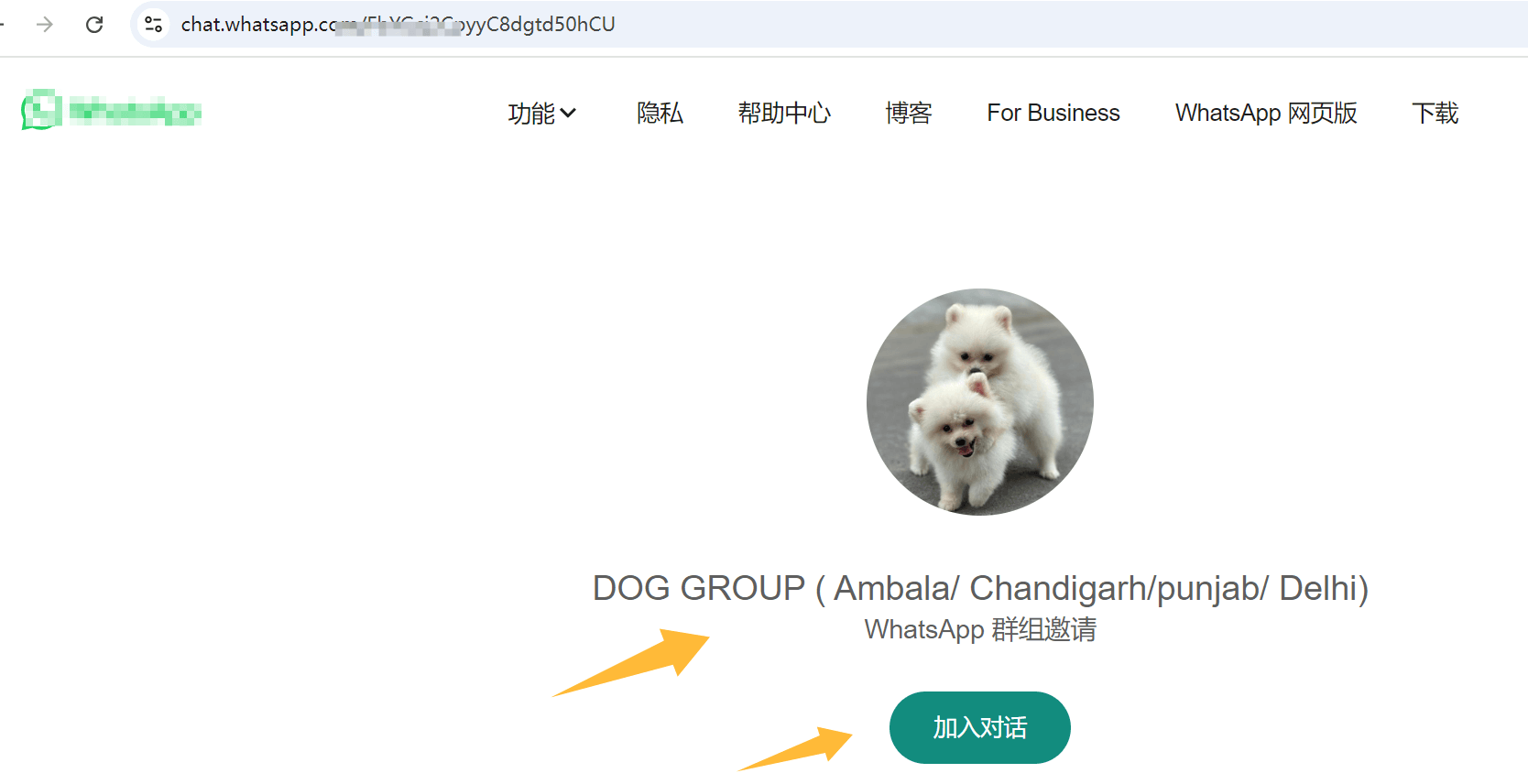
Task: Click the upper orange arrow annotation
Action: pos(631,662)
